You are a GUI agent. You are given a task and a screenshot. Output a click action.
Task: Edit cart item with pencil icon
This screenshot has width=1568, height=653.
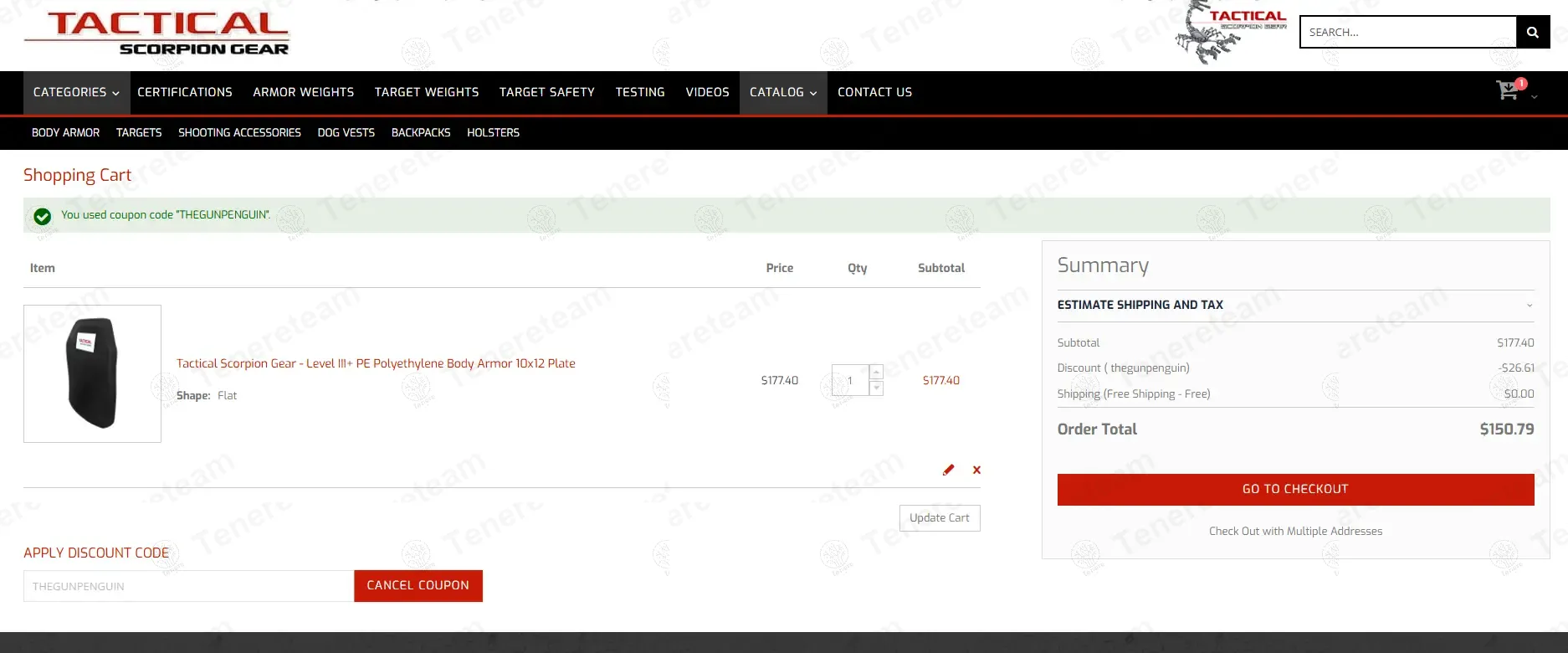point(948,470)
